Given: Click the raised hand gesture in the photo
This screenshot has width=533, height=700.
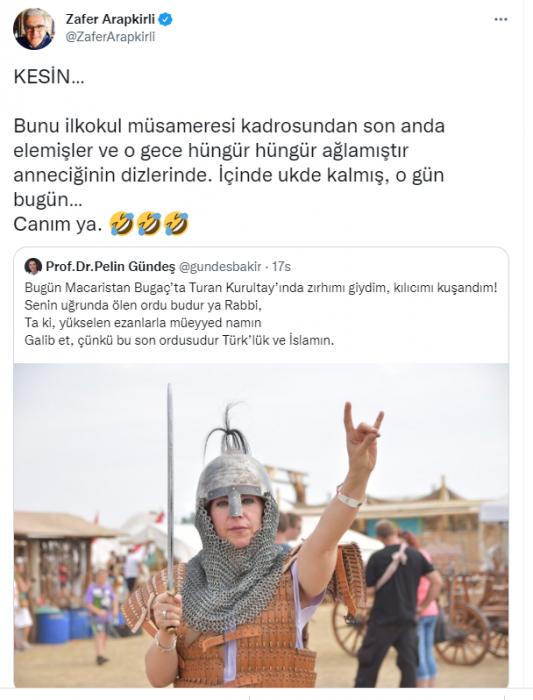Looking at the screenshot, I should 362,438.
